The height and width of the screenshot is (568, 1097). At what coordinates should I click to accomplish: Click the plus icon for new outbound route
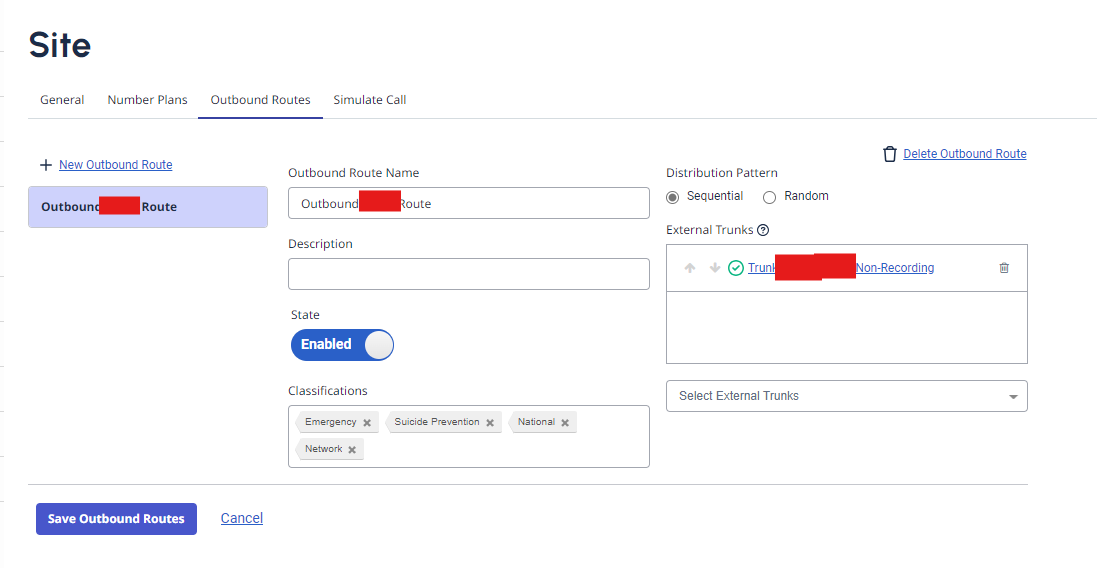point(45,165)
